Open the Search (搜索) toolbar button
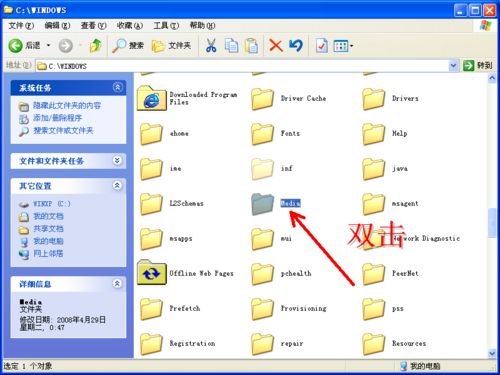This screenshot has height=375, width=500. pos(128,46)
